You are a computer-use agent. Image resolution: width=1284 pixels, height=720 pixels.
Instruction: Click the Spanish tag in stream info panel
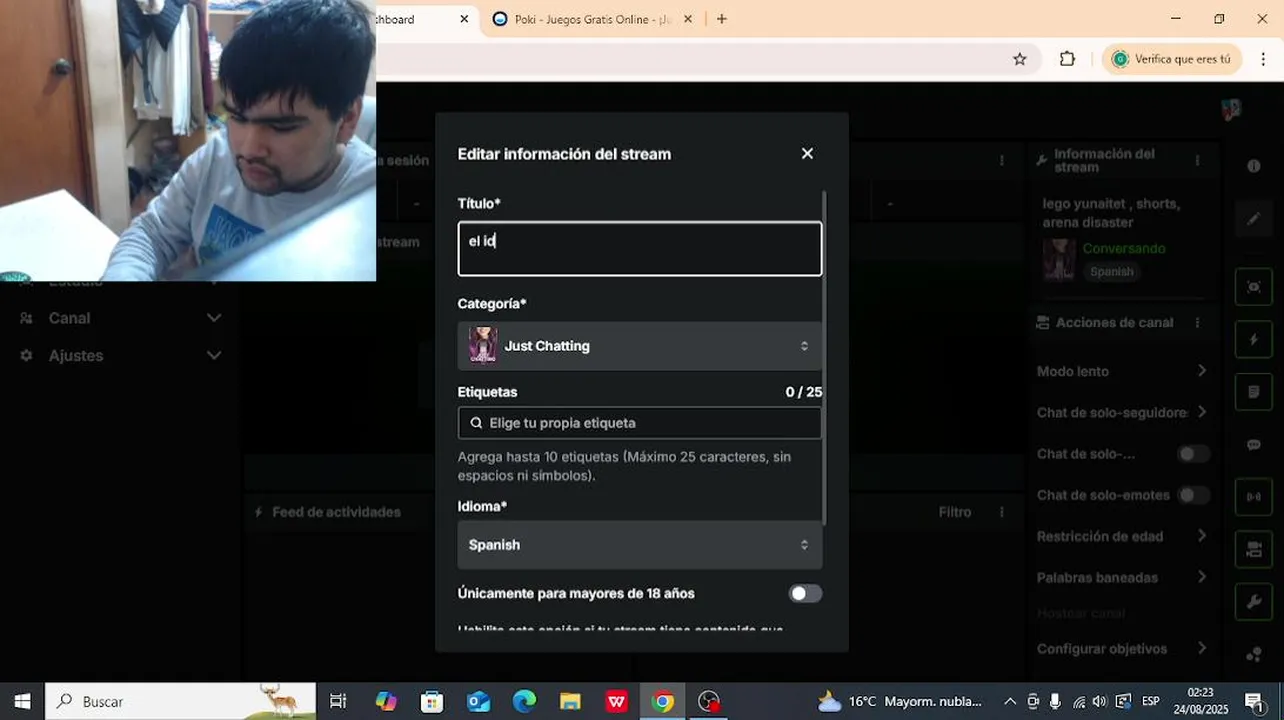1112,272
